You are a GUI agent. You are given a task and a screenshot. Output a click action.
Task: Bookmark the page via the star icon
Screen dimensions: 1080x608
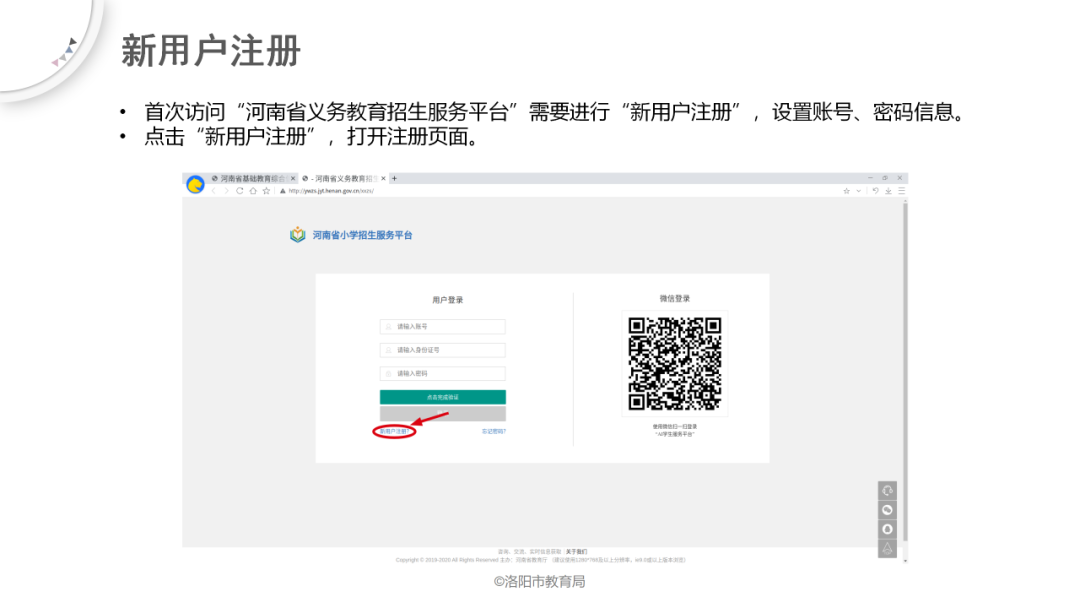point(265,190)
